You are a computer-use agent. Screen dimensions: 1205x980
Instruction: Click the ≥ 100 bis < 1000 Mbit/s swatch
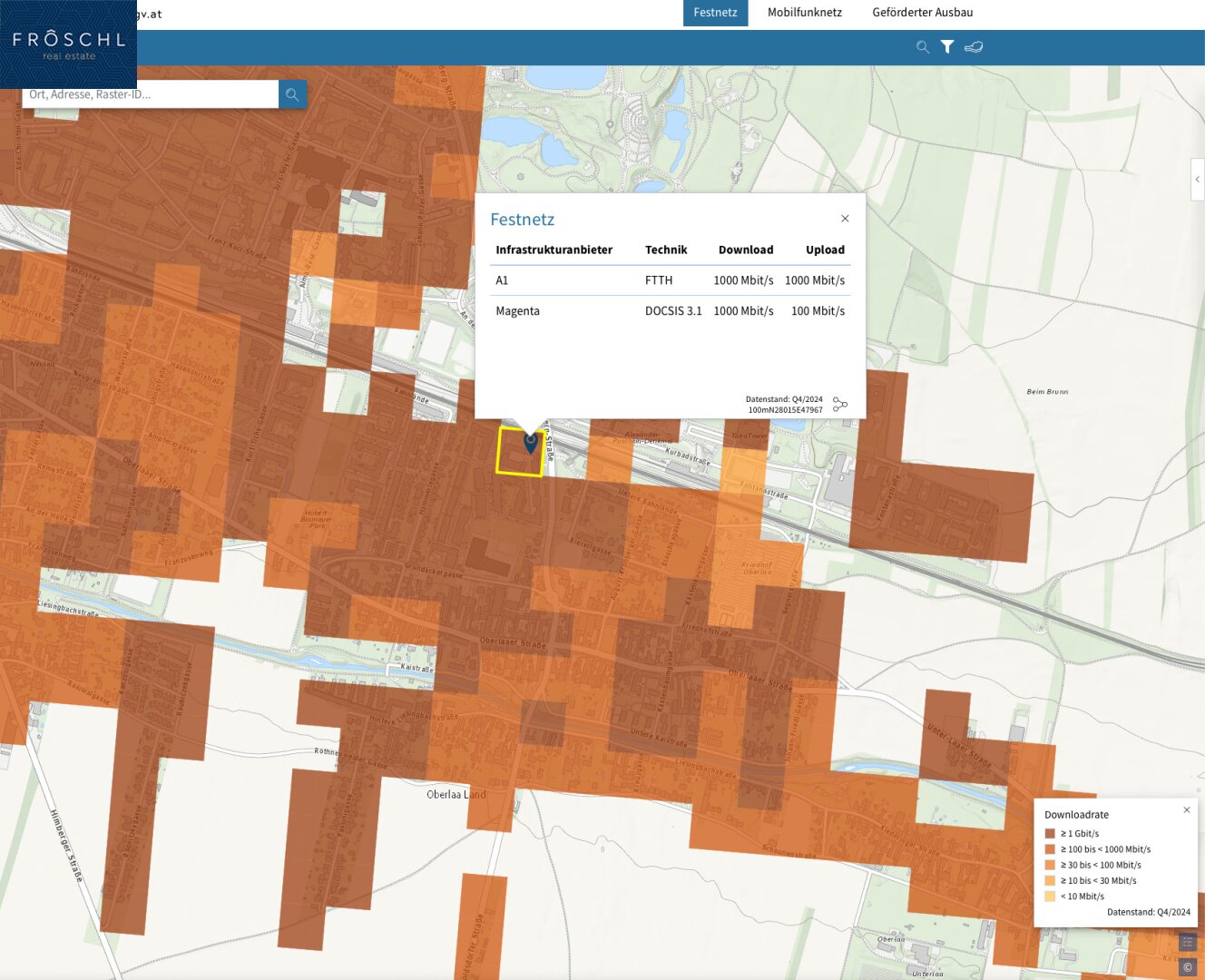[1050, 849]
